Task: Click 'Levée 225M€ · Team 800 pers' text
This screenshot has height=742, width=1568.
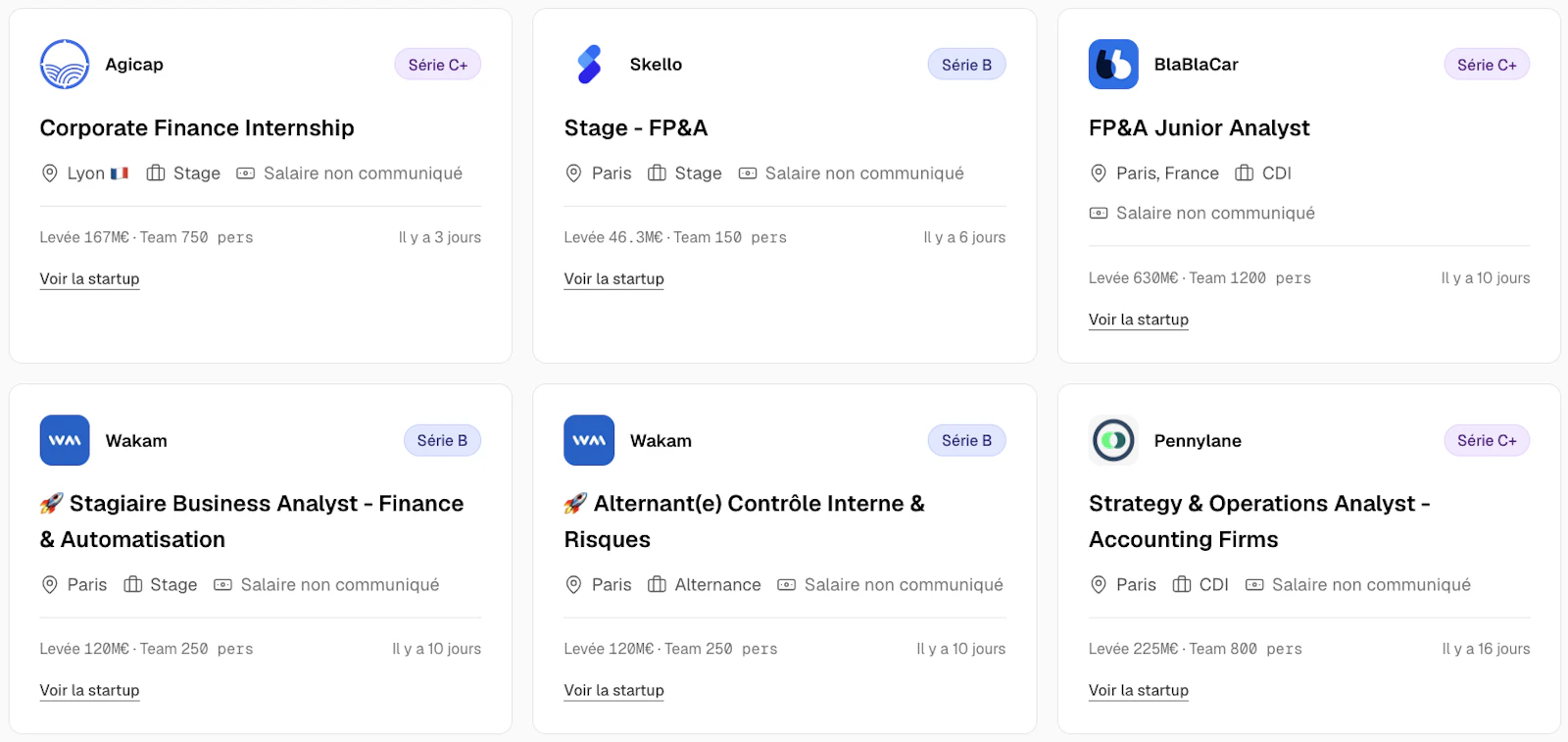Action: pyautogui.click(x=1196, y=649)
